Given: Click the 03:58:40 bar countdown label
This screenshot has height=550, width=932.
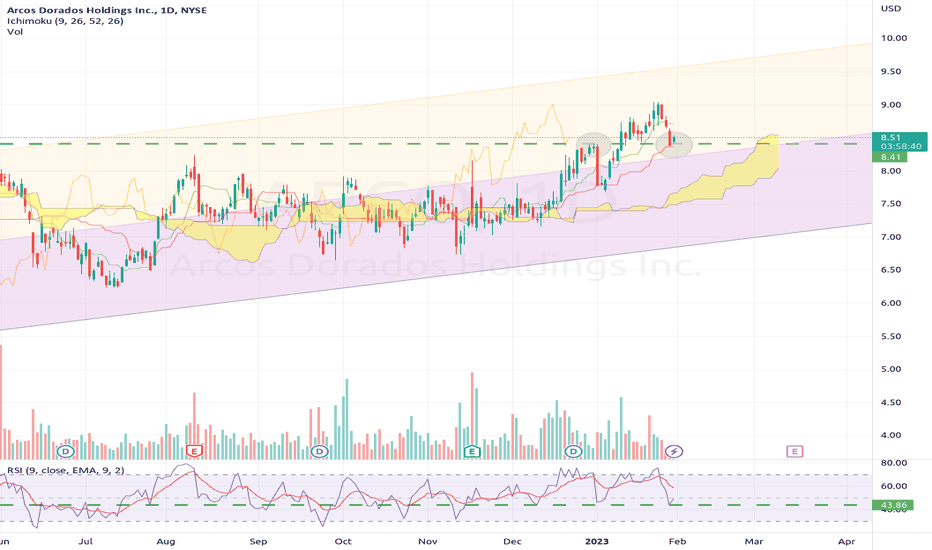Looking at the screenshot, I should click(x=901, y=146).
